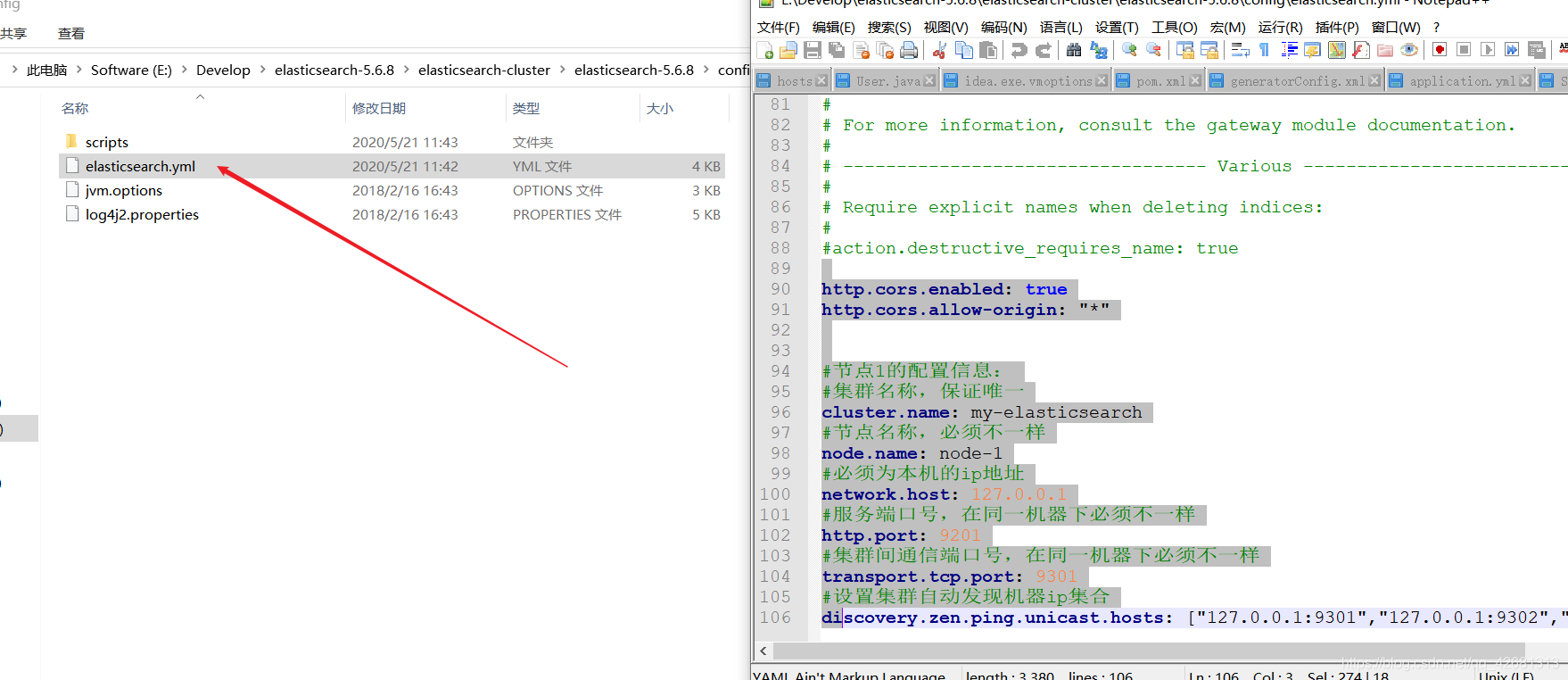Save the currently recorded macro

point(1536,50)
